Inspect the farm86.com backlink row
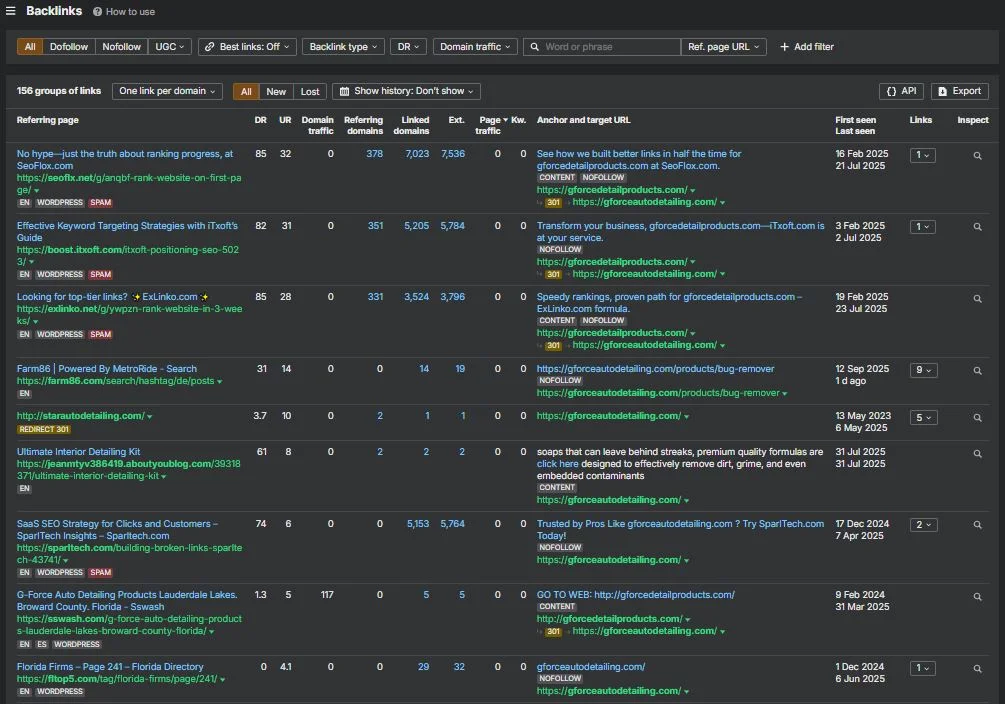Viewport: 1005px width, 704px height. click(x=977, y=371)
